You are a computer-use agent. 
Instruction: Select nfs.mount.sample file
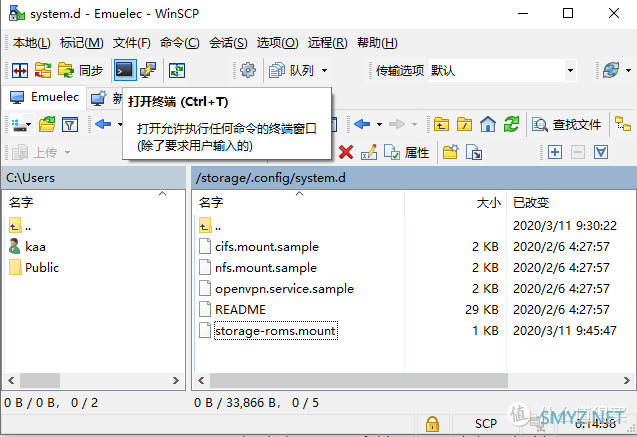[x=258, y=268]
